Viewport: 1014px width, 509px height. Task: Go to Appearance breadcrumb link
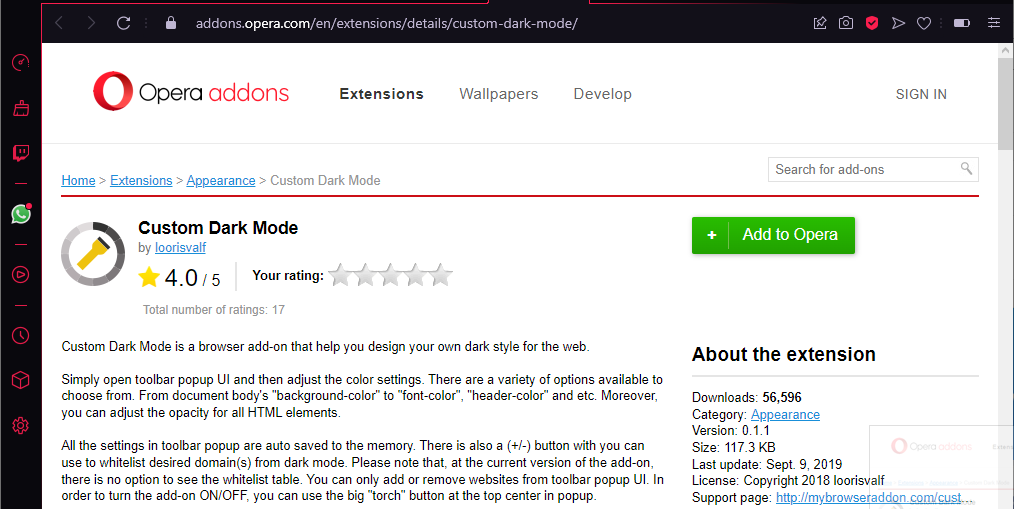(221, 180)
